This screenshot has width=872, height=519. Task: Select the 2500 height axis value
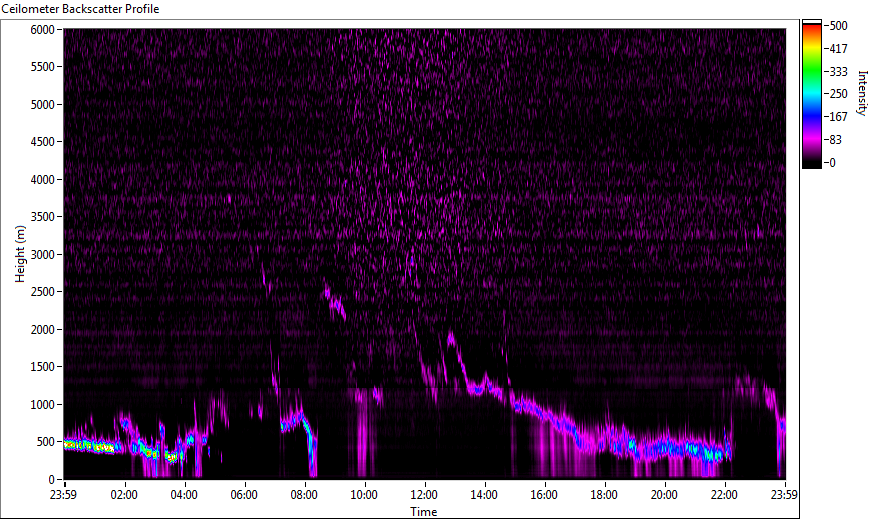[42, 292]
